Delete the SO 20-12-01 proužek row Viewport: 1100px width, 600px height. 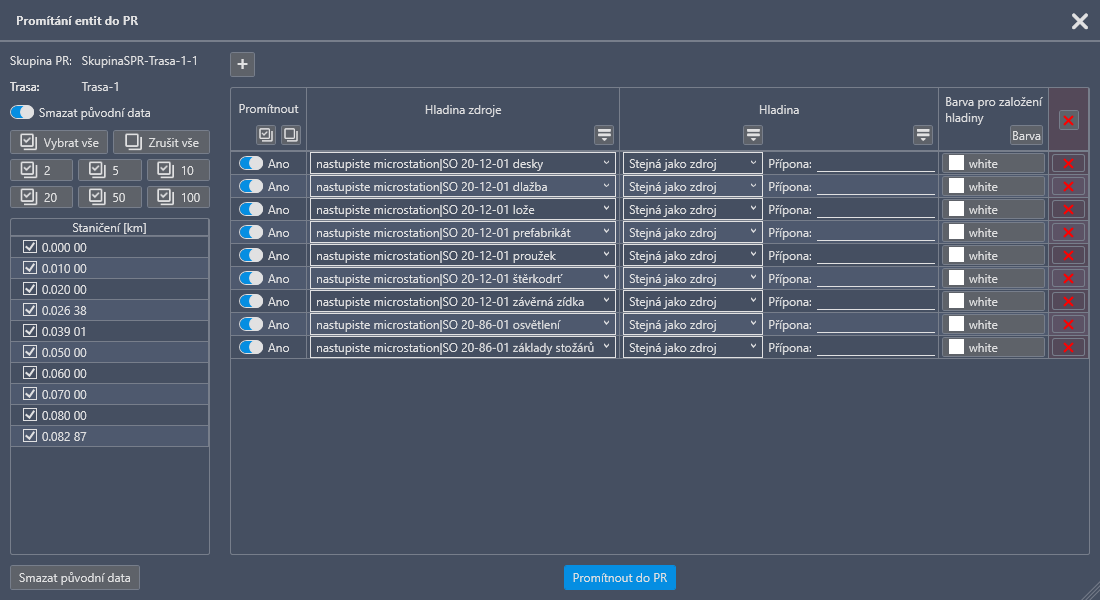(1069, 255)
